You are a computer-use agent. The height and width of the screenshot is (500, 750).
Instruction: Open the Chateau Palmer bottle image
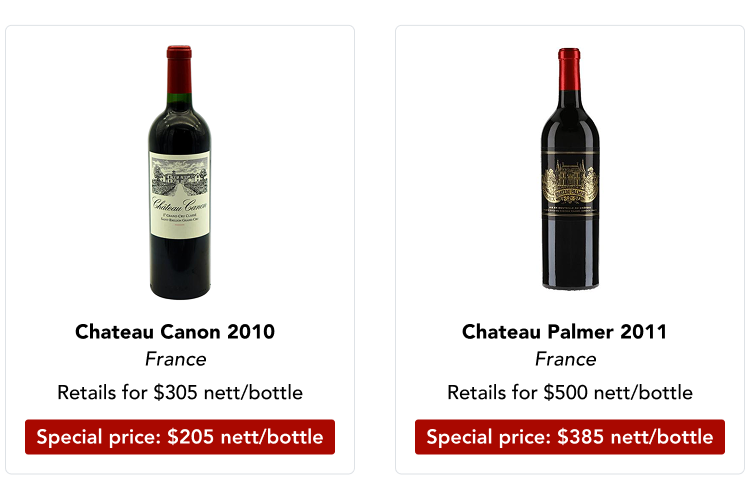570,170
